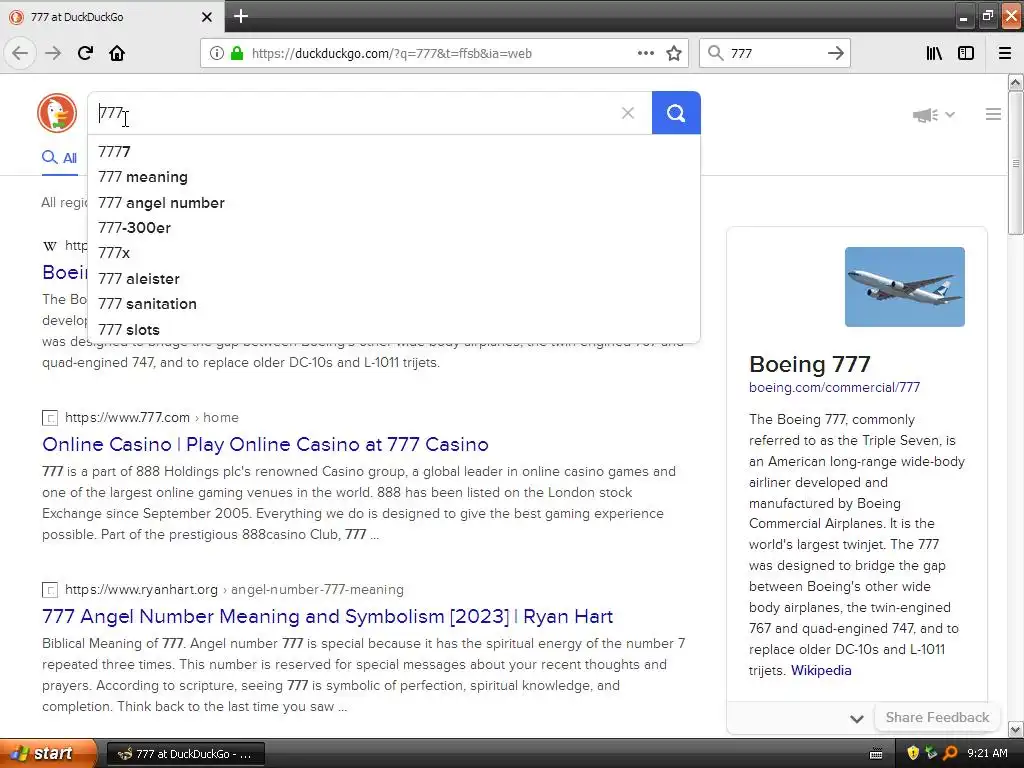Click the Boeing 777 panel heading
This screenshot has height=768, width=1024.
[809, 364]
